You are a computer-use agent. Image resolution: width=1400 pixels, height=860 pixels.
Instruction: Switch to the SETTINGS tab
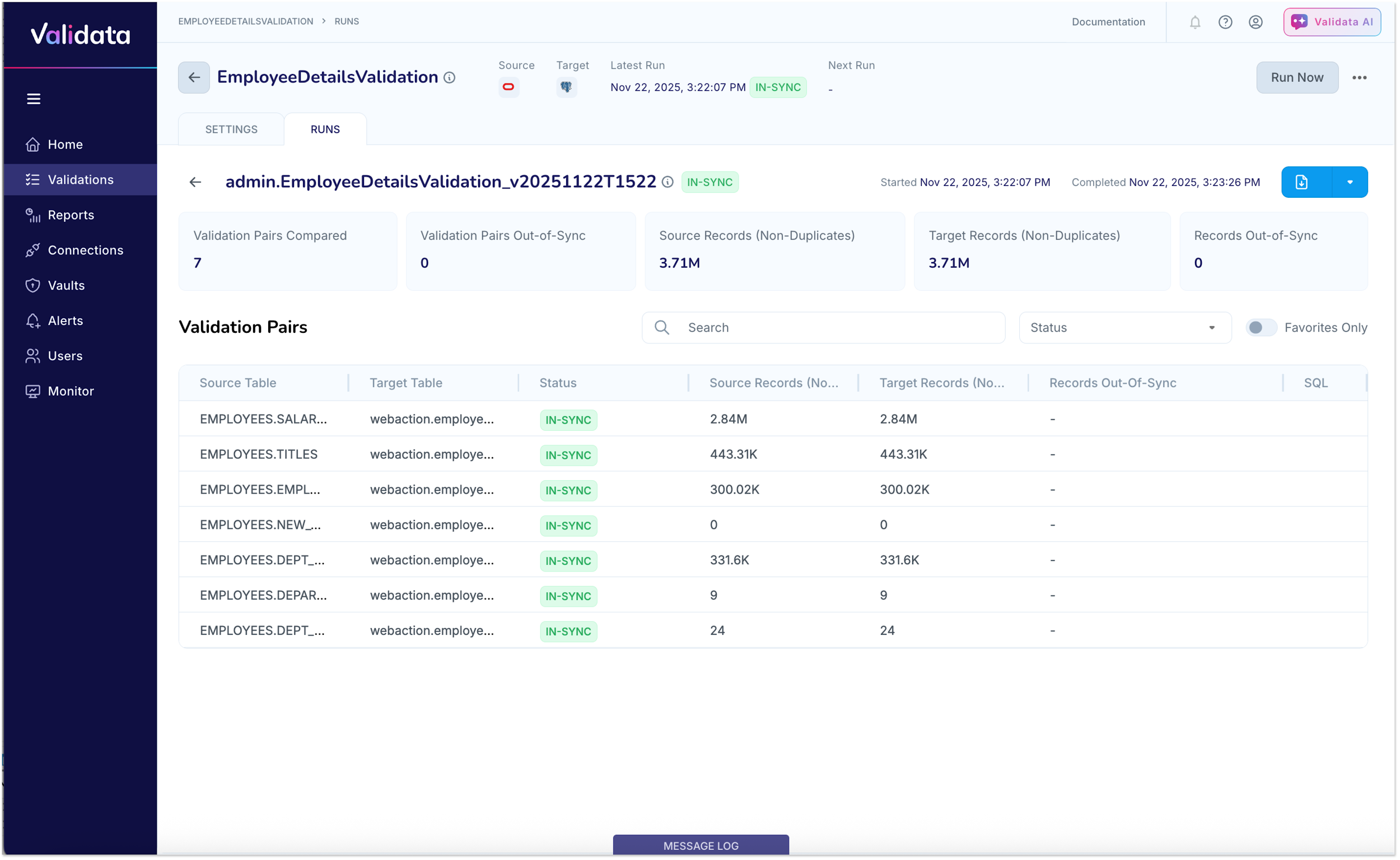coord(231,129)
